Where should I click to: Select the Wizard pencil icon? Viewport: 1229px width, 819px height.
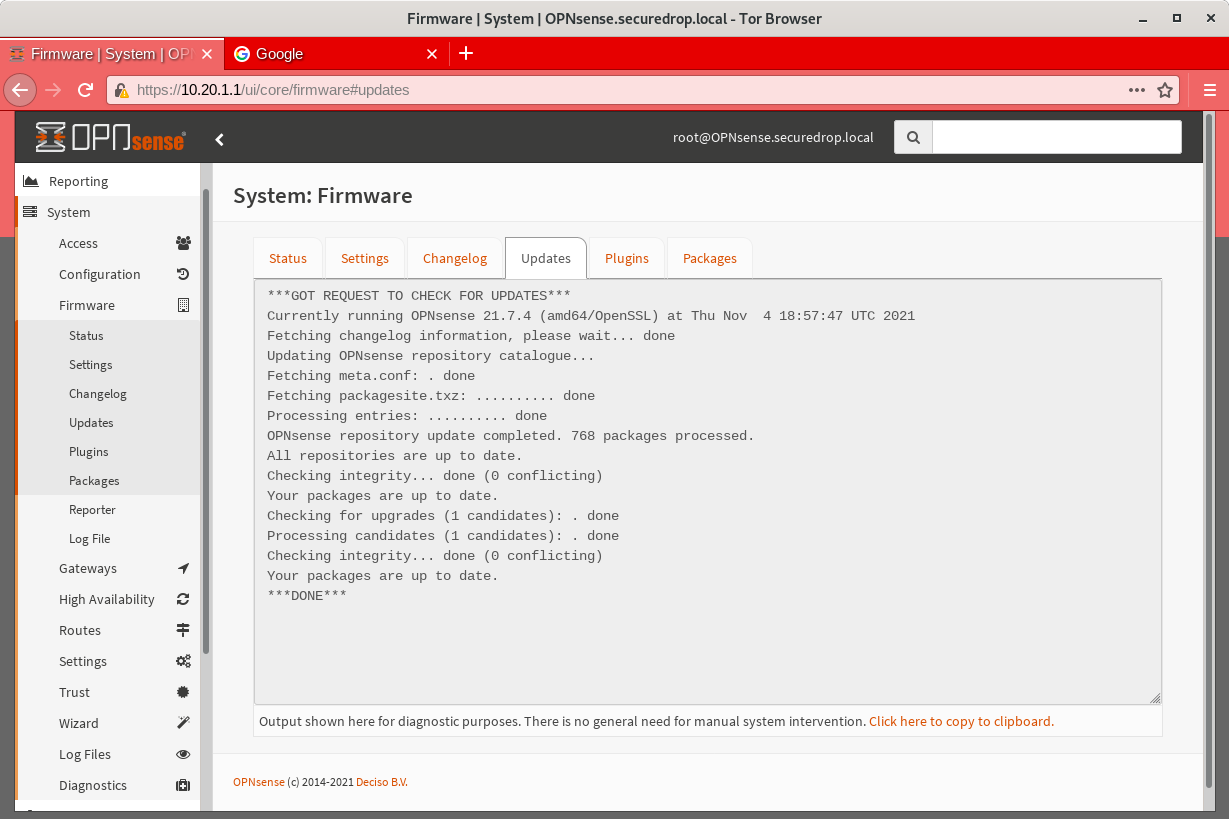pyautogui.click(x=182, y=723)
